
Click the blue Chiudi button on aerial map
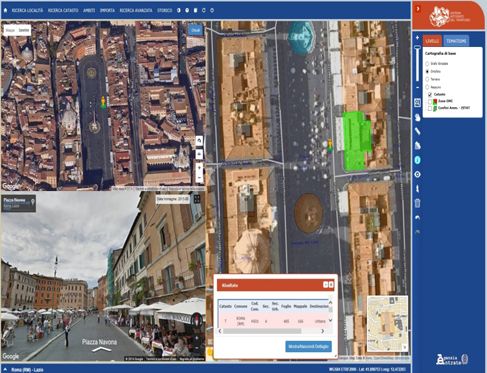pos(196,30)
